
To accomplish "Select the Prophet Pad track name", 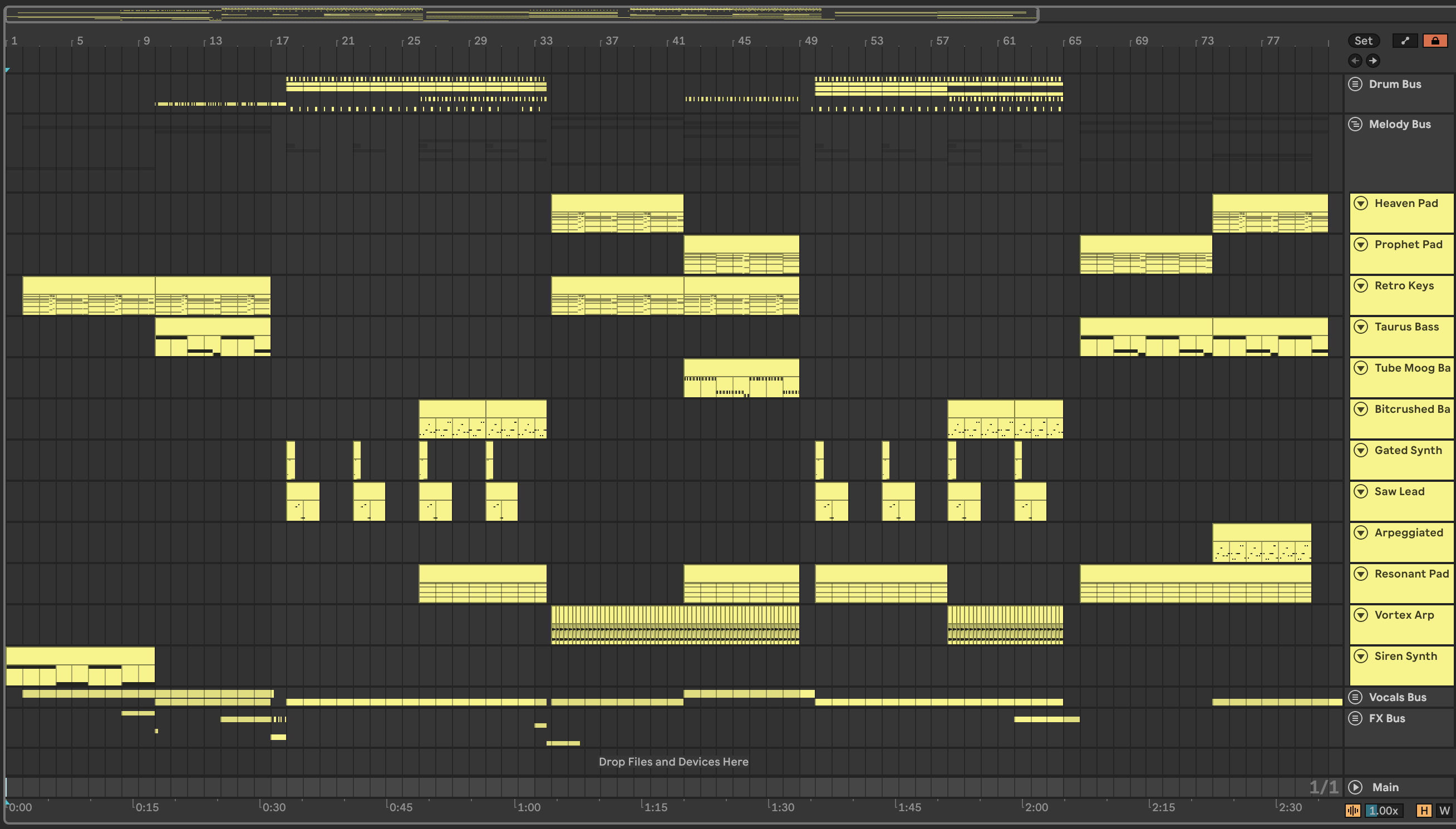I will [x=1408, y=244].
